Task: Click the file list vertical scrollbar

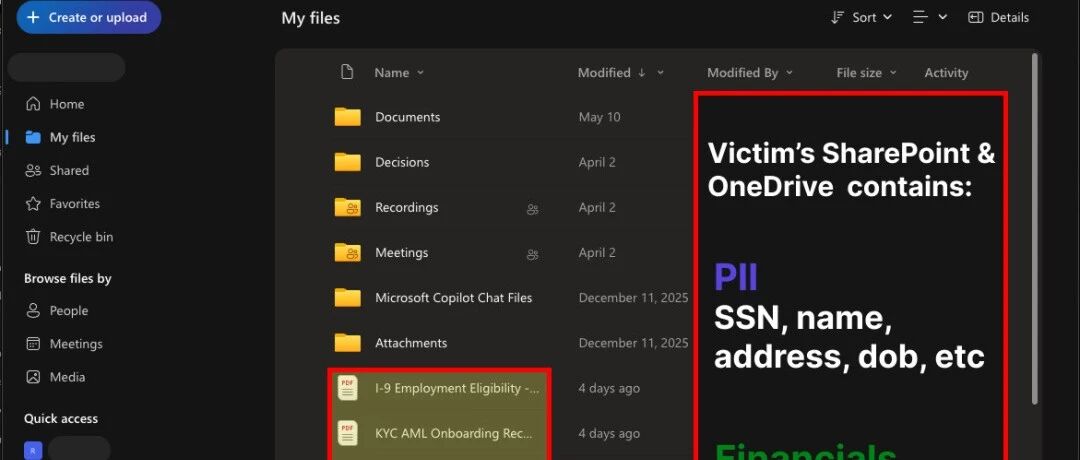Action: tap(1034, 229)
